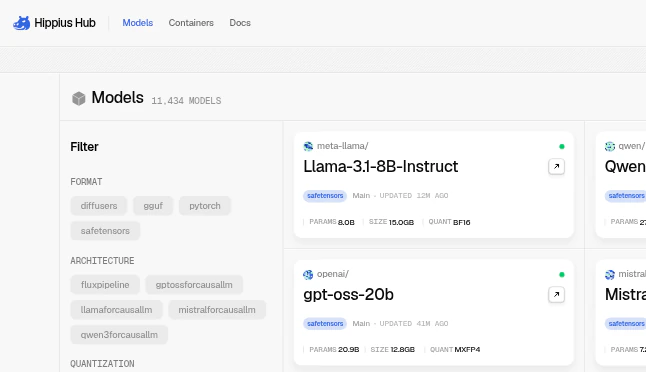The image size is (646, 372).
Task: Click 'UPDATED 12M AGO' text
Action: click(414, 196)
